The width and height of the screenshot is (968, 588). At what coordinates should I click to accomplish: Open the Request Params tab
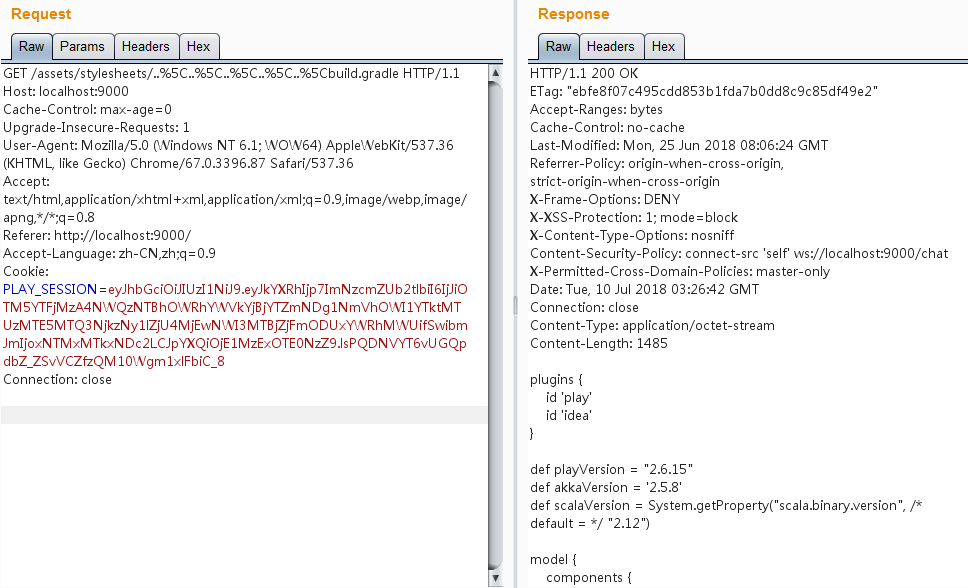82,46
